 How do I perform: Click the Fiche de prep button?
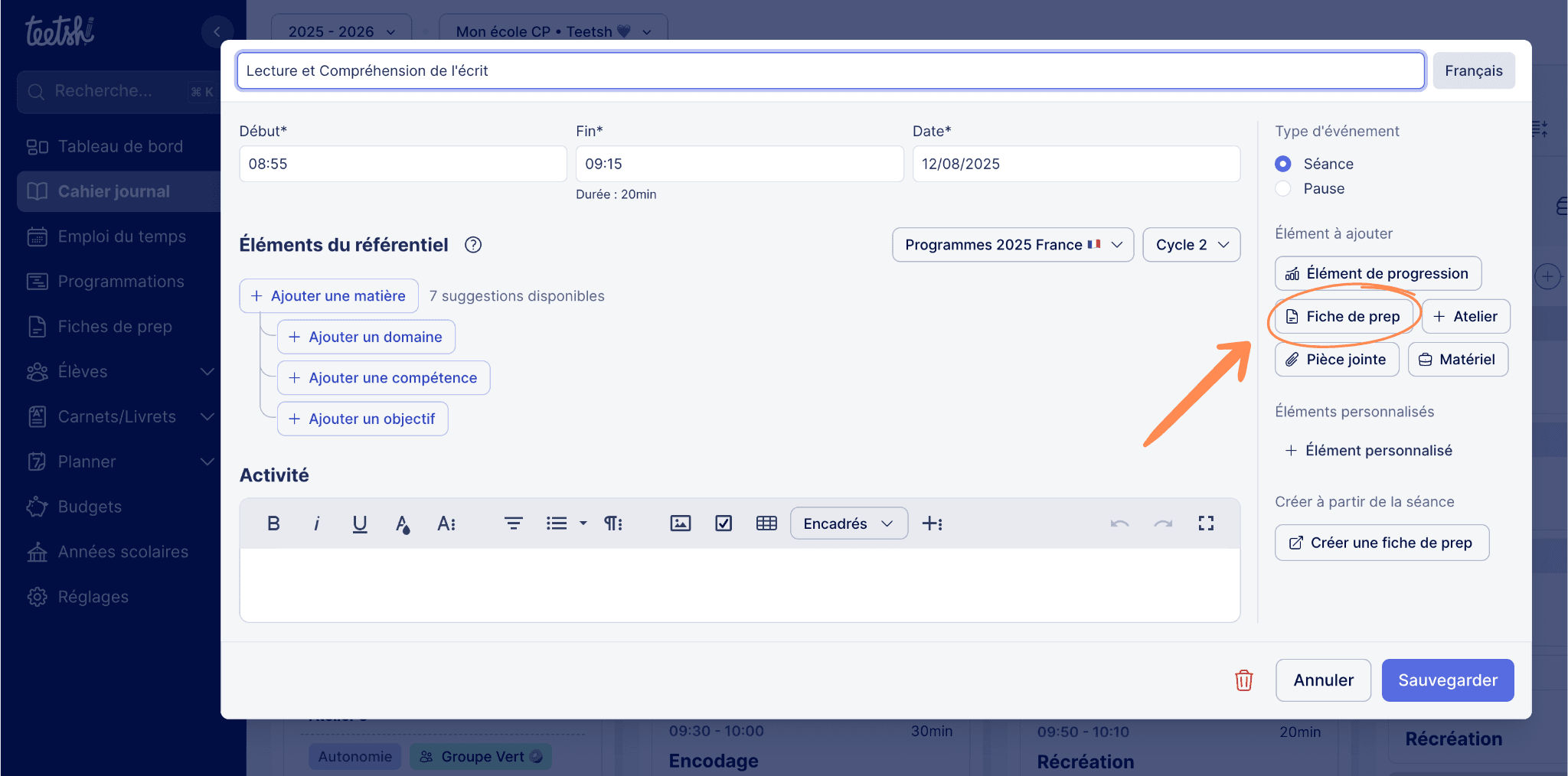coord(1344,317)
